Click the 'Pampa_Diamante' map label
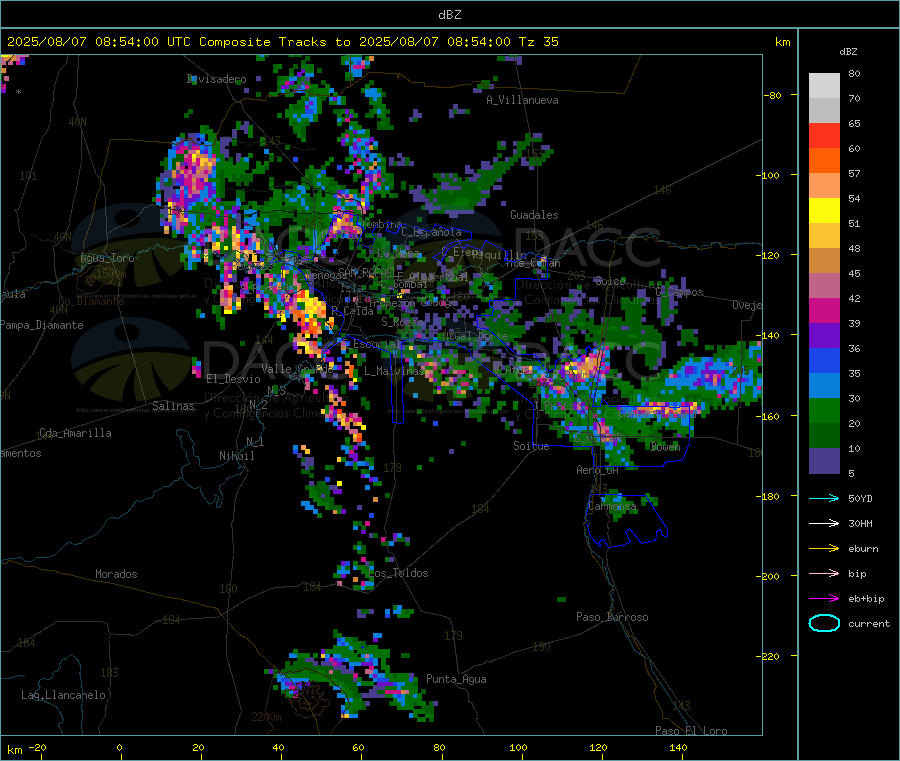The height and width of the screenshot is (761, 900). coord(41,325)
